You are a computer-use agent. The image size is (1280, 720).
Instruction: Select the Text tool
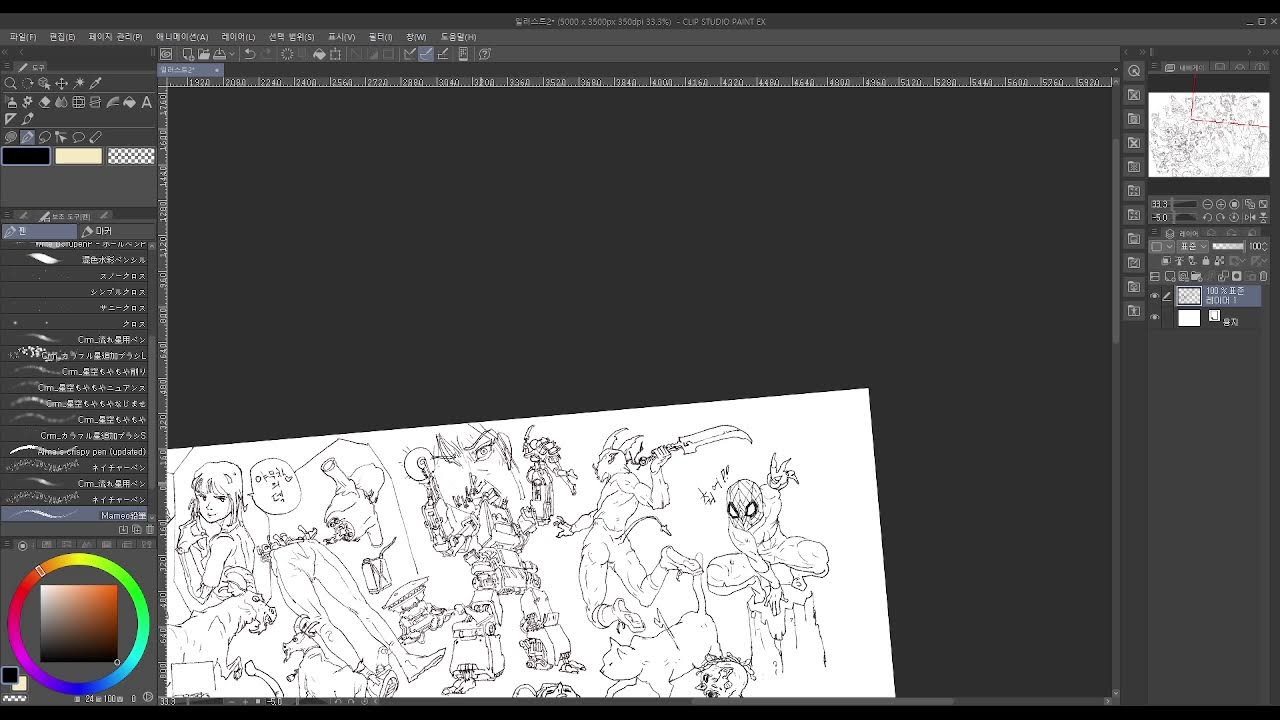[x=146, y=102]
